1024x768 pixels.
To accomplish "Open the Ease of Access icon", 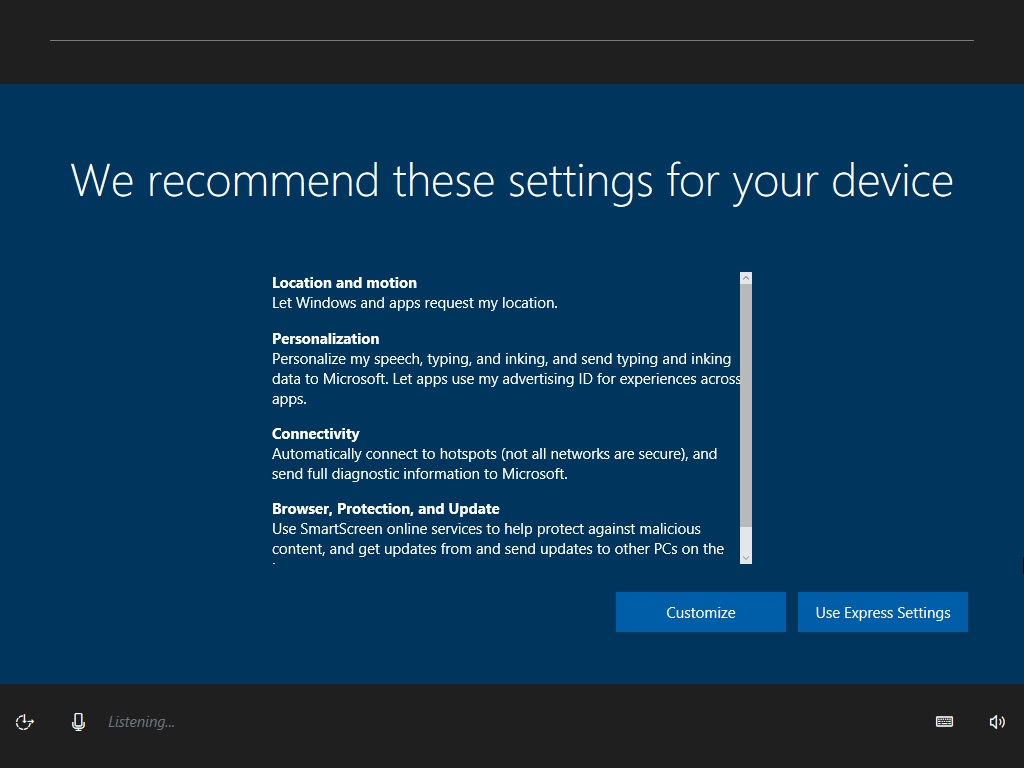I will click(x=25, y=722).
